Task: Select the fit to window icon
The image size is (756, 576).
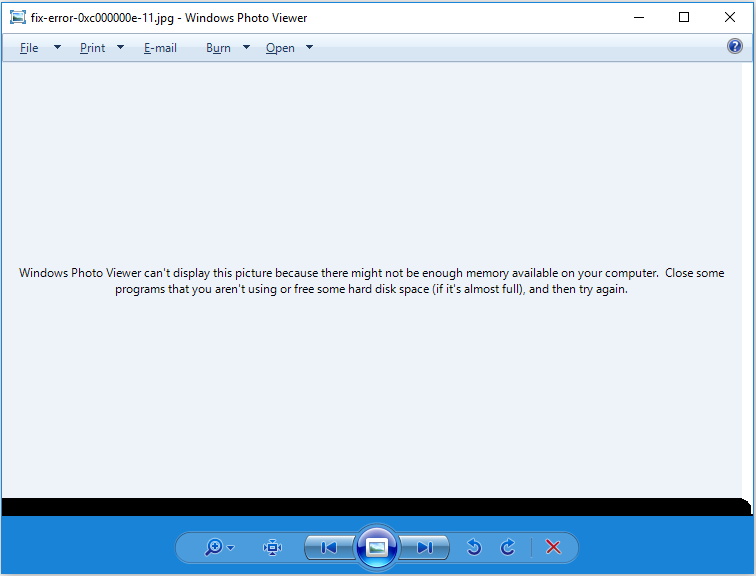Action: (x=272, y=548)
